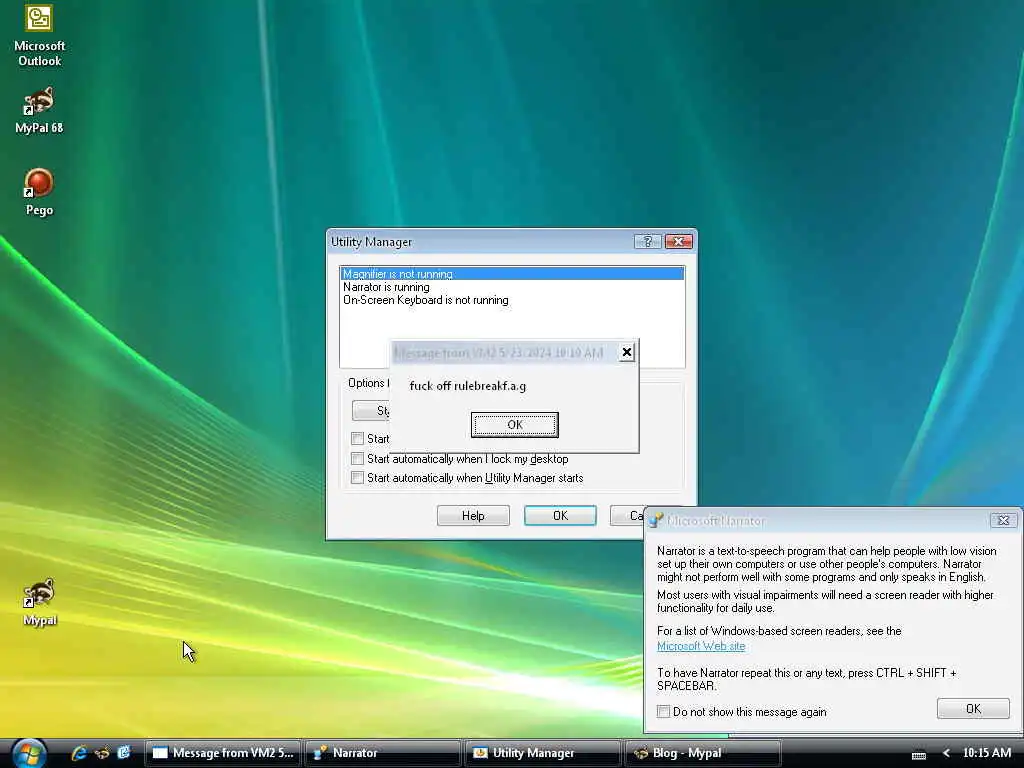Click the Utility Manager help question-mark button

pyautogui.click(x=648, y=242)
